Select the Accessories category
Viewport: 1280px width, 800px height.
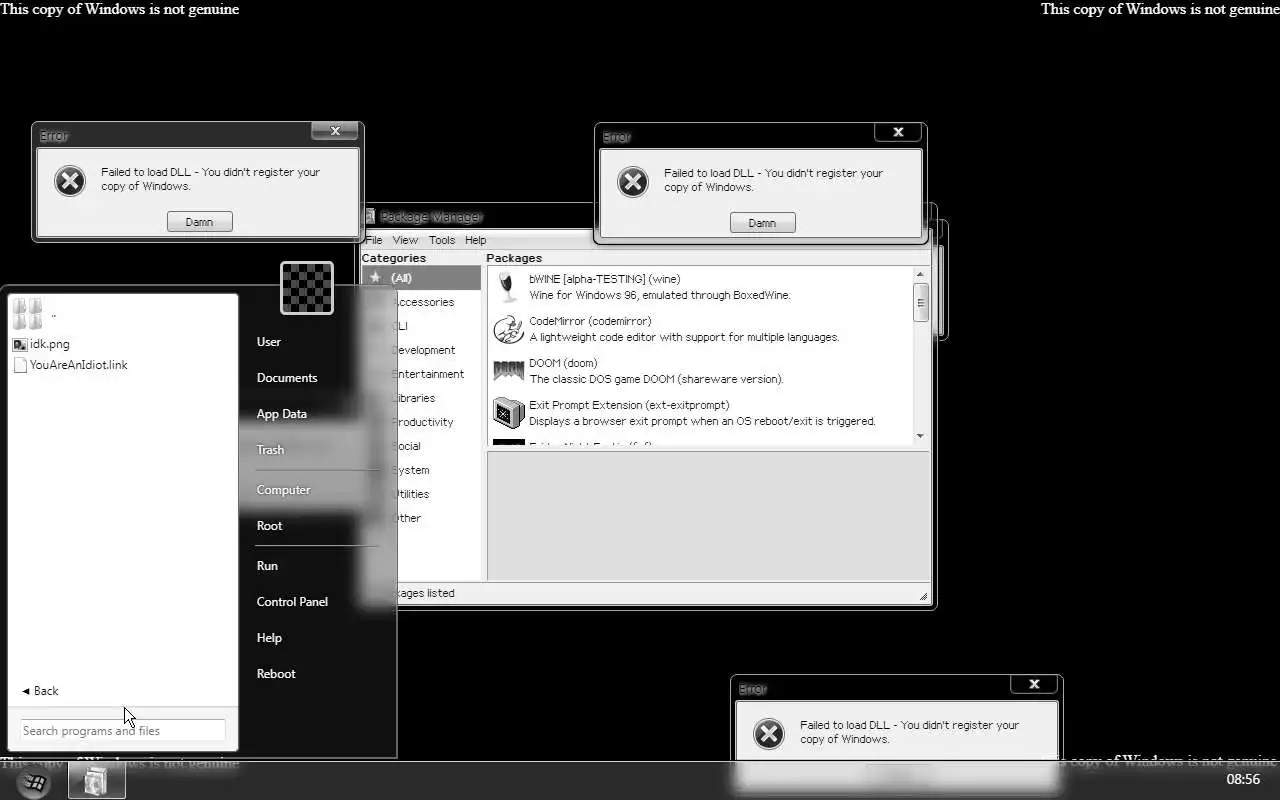point(421,302)
